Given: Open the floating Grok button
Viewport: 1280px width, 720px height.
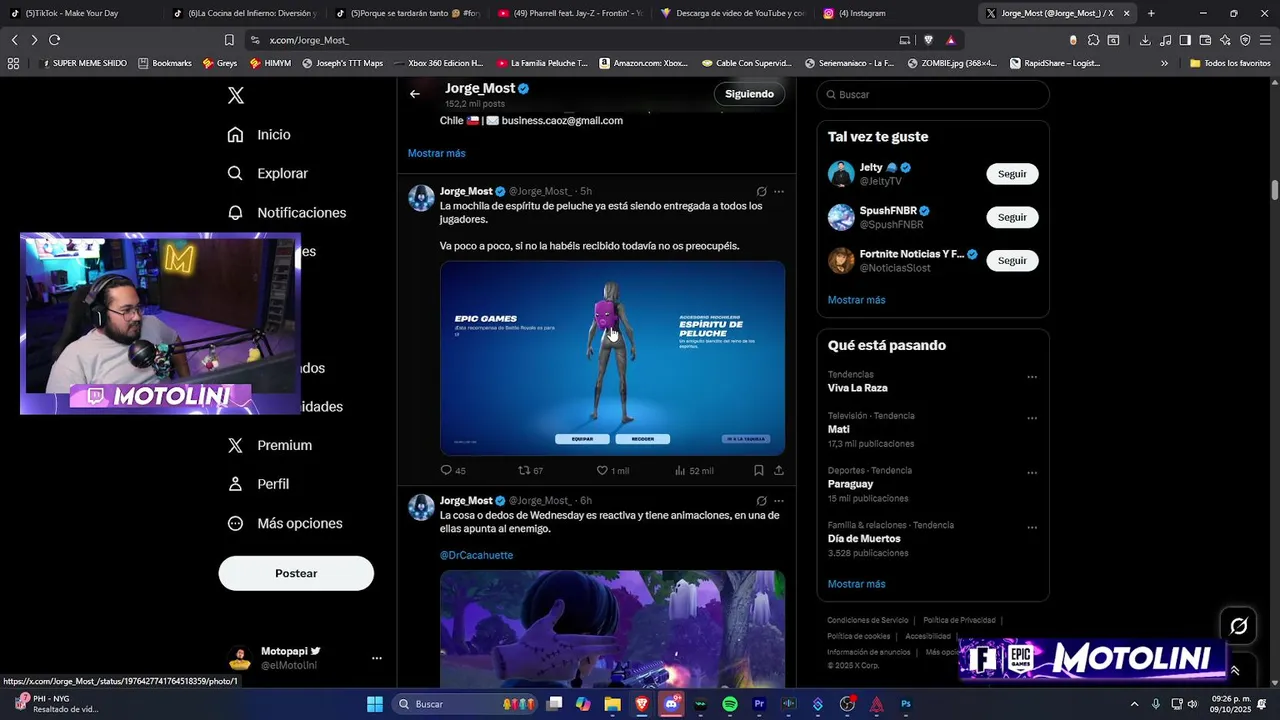Looking at the screenshot, I should (x=1239, y=626).
